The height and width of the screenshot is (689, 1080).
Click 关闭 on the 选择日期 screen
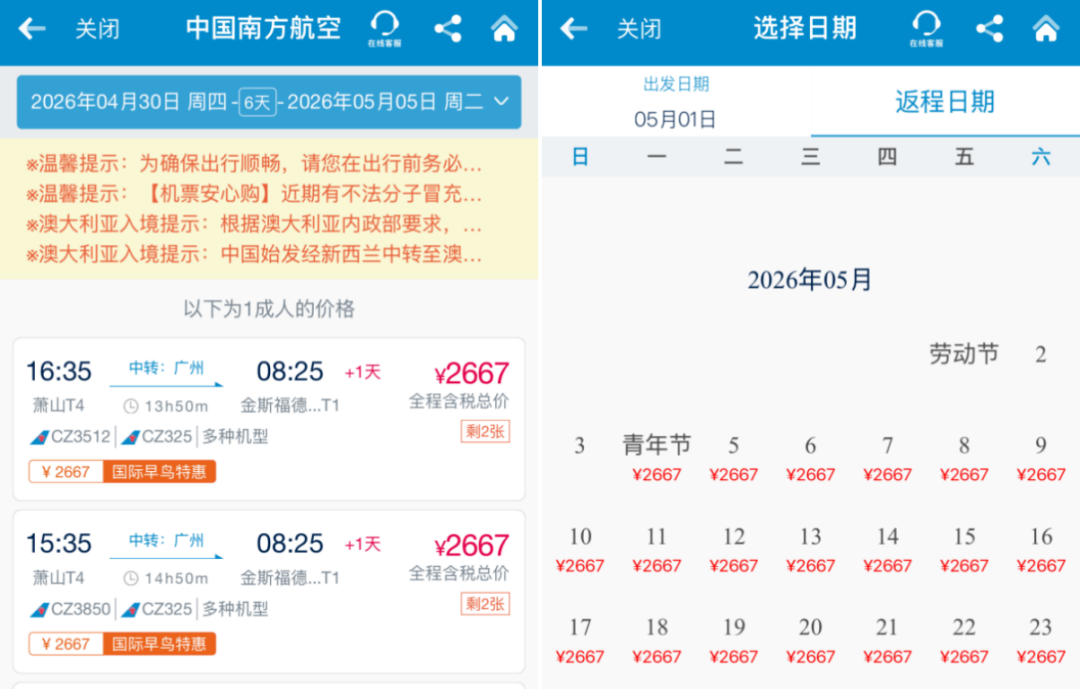pyautogui.click(x=639, y=29)
